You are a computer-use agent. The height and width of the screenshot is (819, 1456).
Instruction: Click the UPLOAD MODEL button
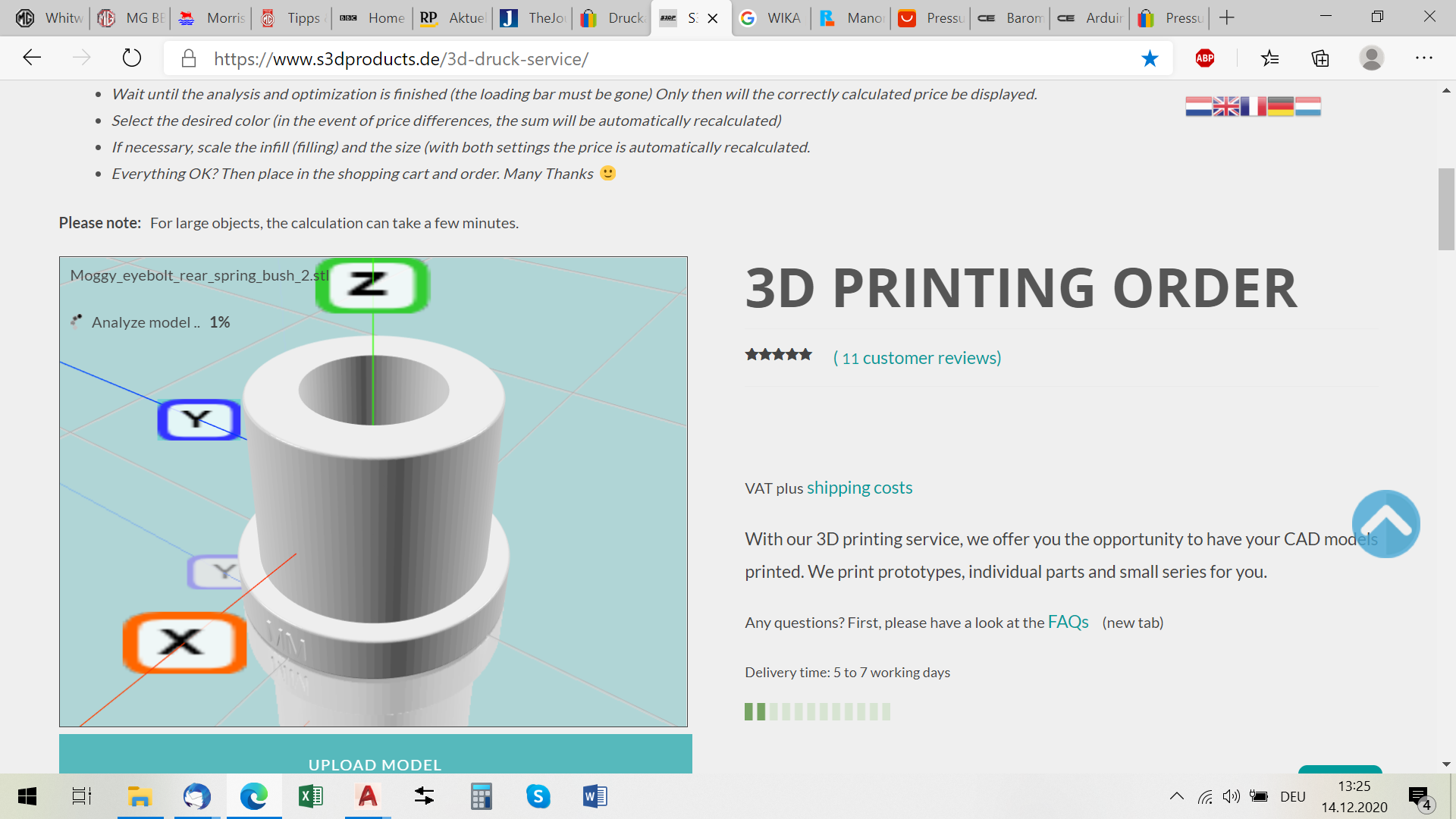[x=375, y=754]
